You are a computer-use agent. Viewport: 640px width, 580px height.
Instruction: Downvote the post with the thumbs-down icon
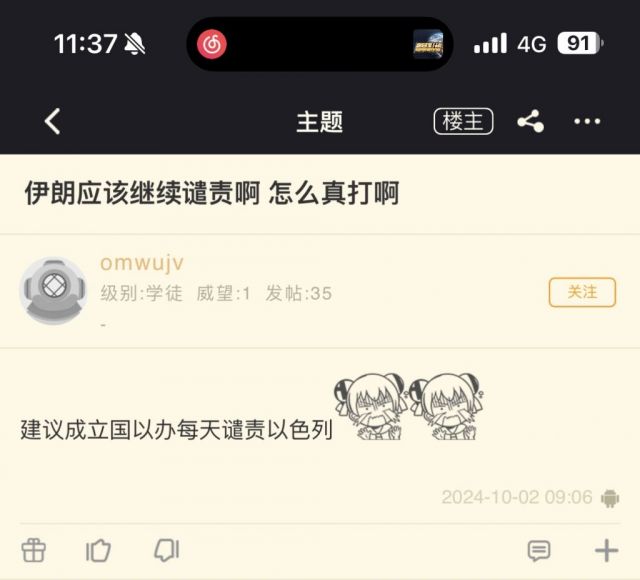[x=167, y=550]
